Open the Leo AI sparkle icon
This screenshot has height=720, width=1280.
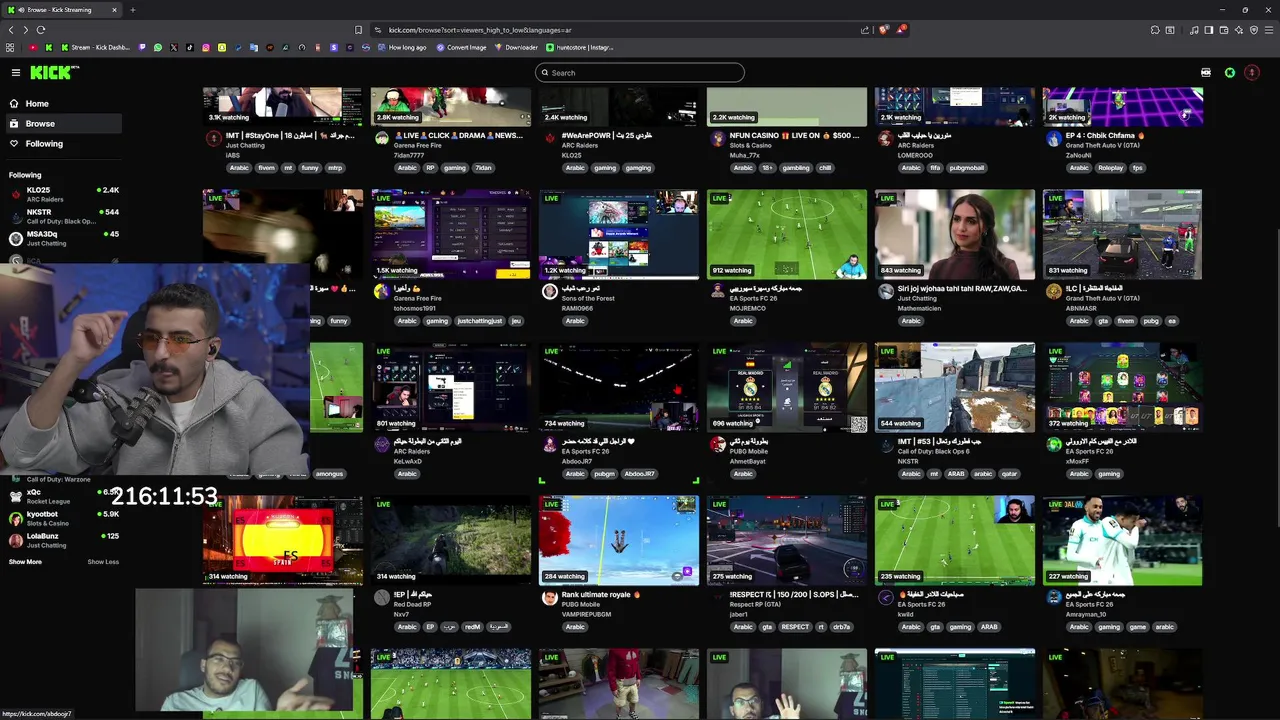click(x=1239, y=30)
